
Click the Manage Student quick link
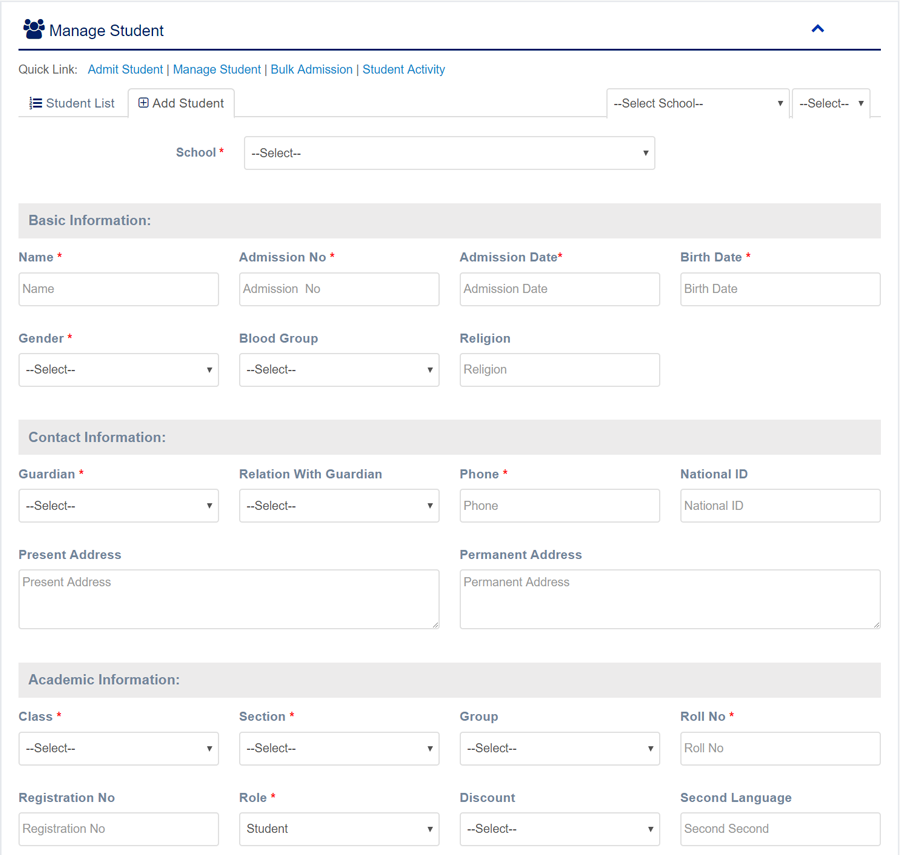click(x=217, y=70)
